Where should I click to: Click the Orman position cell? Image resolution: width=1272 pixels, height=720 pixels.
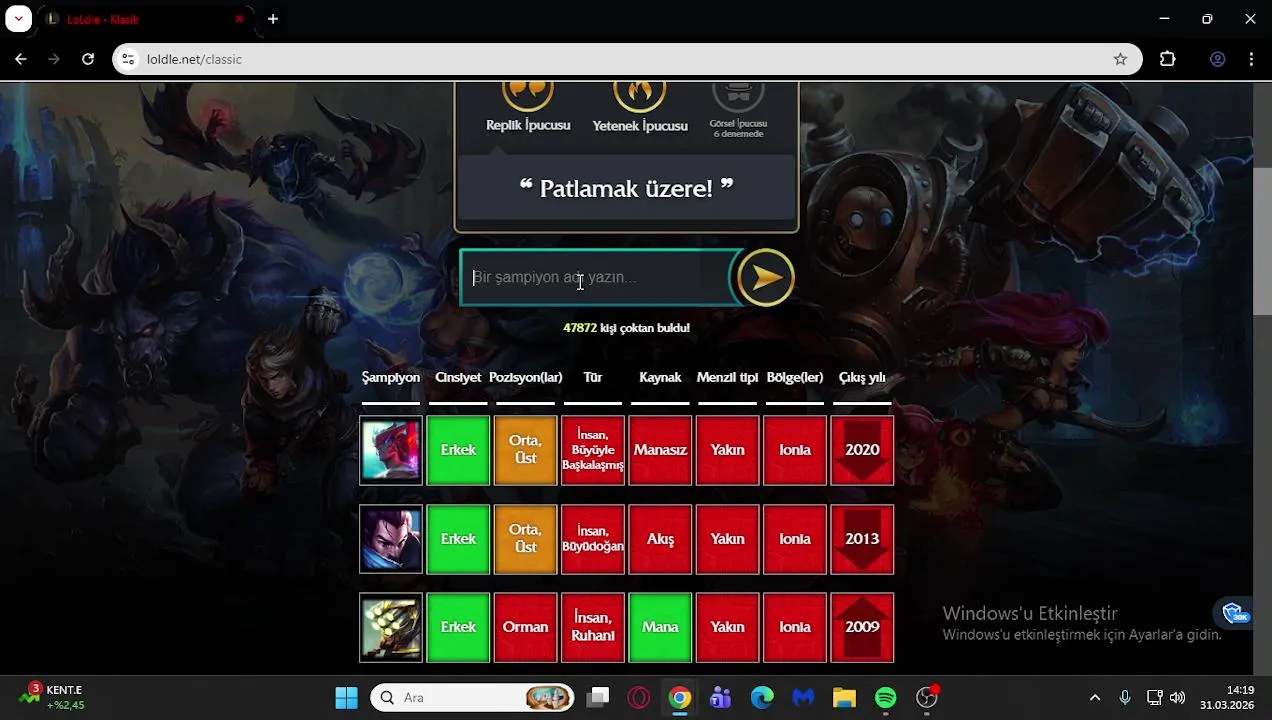[525, 627]
